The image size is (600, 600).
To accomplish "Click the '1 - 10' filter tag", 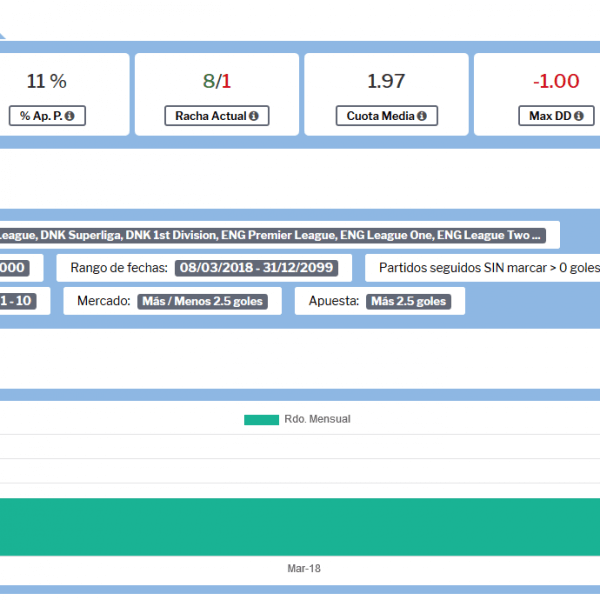I will click(16, 301).
